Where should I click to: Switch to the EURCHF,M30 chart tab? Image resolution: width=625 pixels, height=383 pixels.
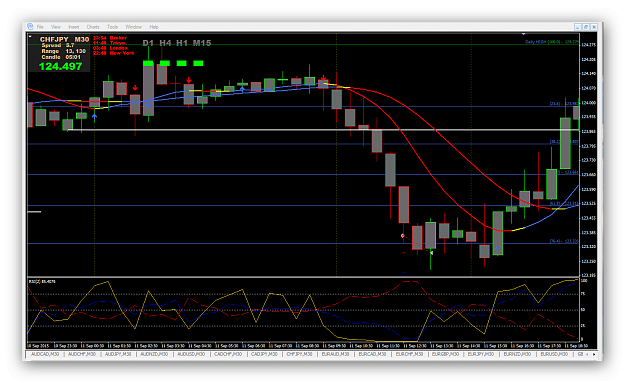(409, 354)
